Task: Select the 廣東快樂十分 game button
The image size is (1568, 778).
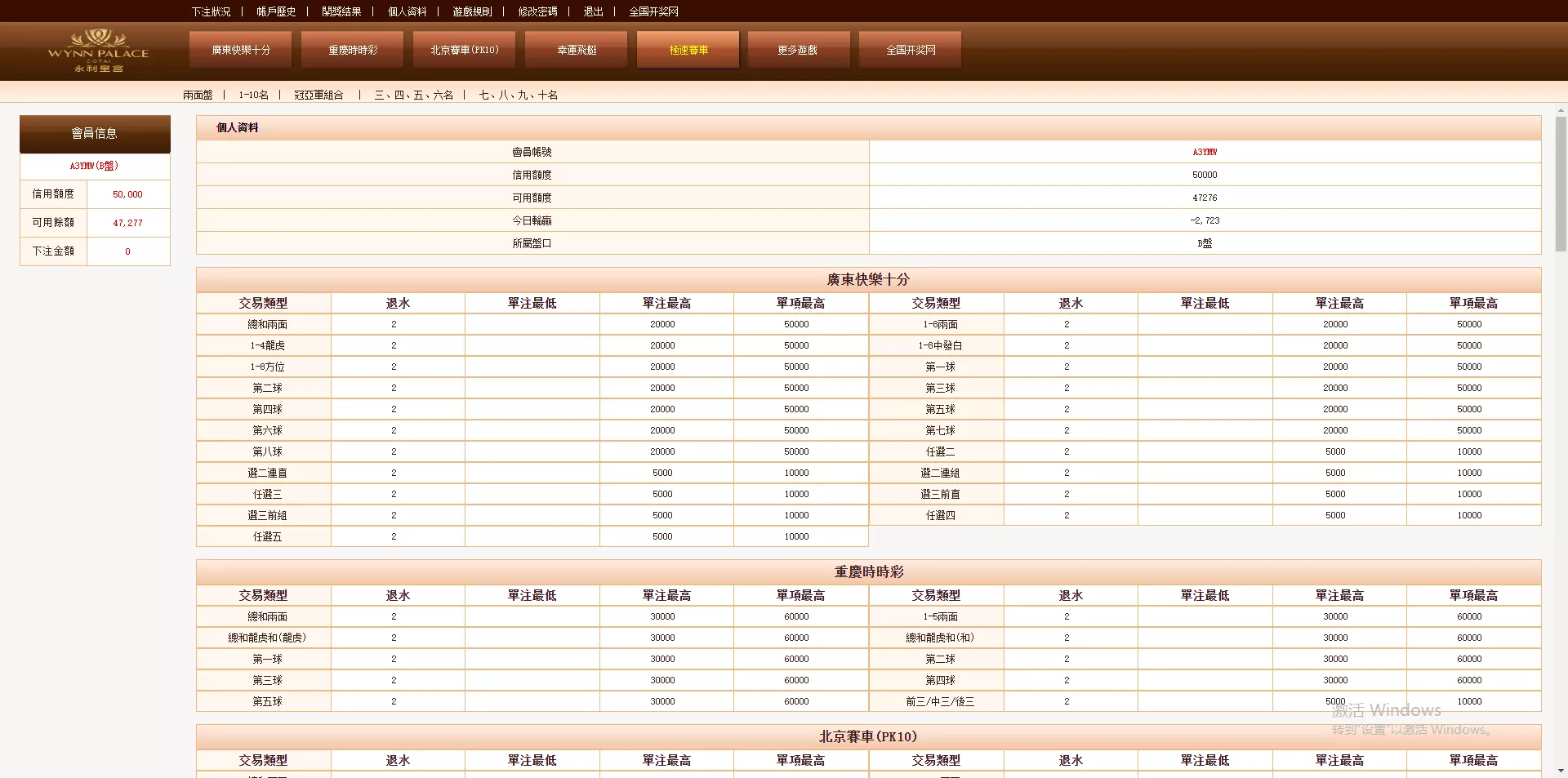Action: [x=241, y=50]
